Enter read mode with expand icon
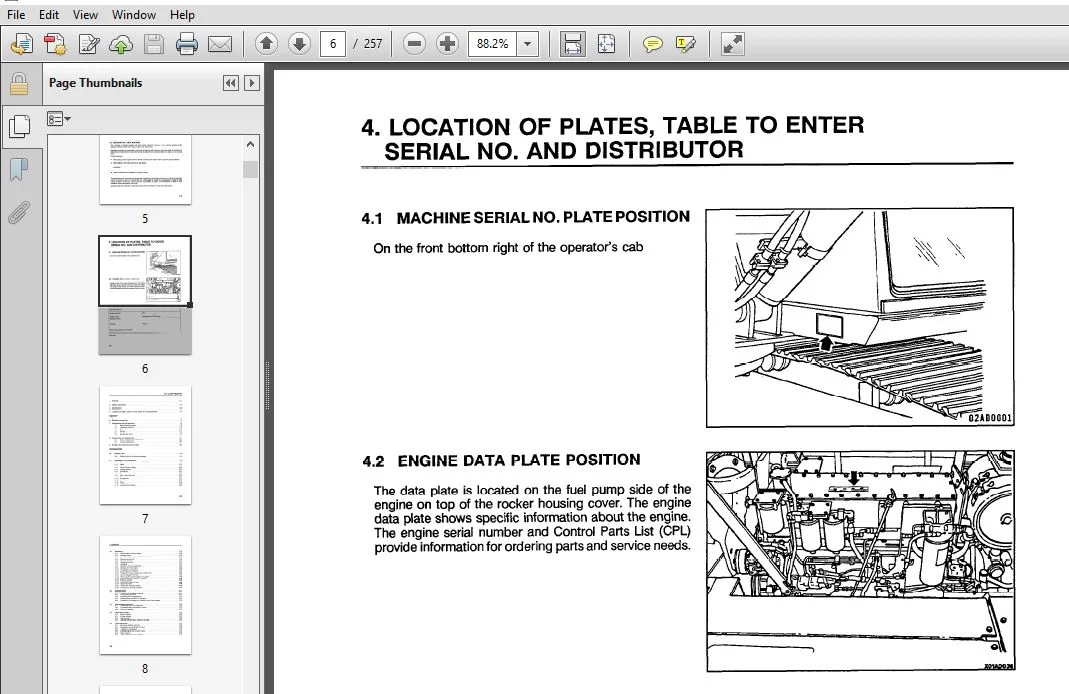Screen dimensions: 1069x694 pos(733,44)
